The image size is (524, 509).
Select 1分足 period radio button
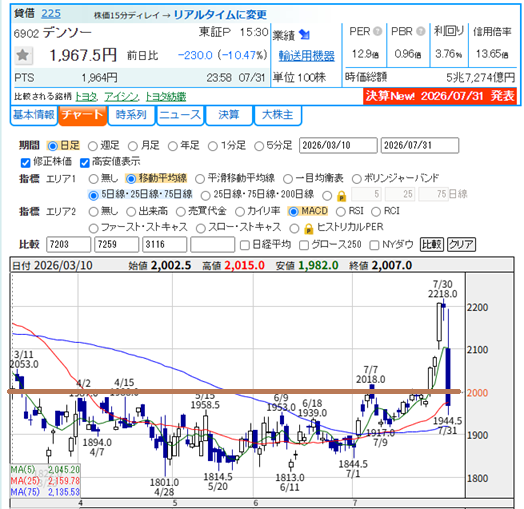[213, 146]
